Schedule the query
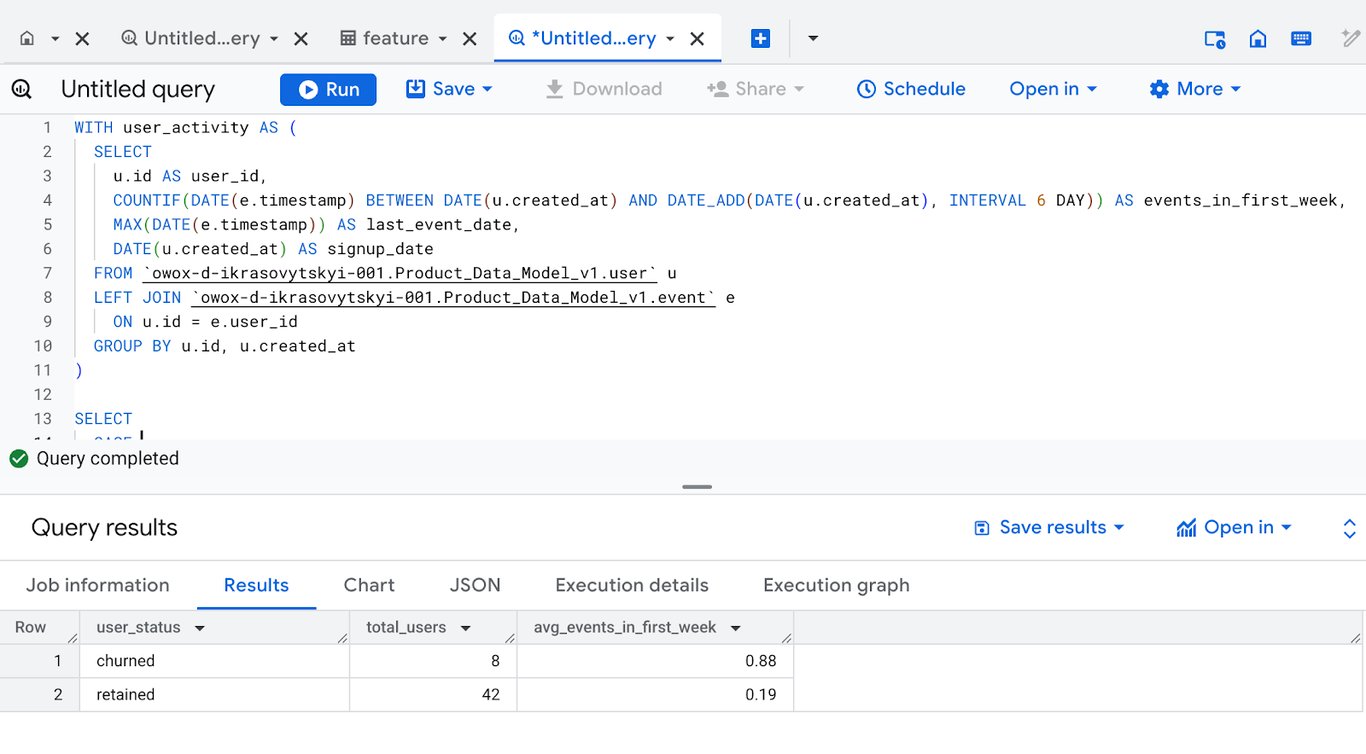Screen dimensions: 1366x754 [911, 89]
